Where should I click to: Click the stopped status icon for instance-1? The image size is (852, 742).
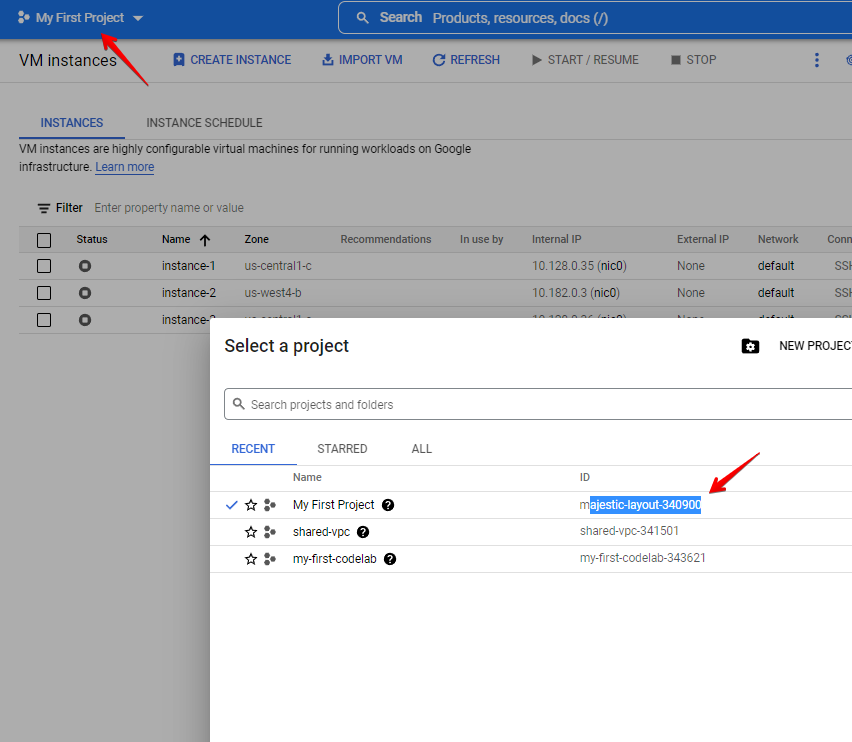tap(85, 266)
